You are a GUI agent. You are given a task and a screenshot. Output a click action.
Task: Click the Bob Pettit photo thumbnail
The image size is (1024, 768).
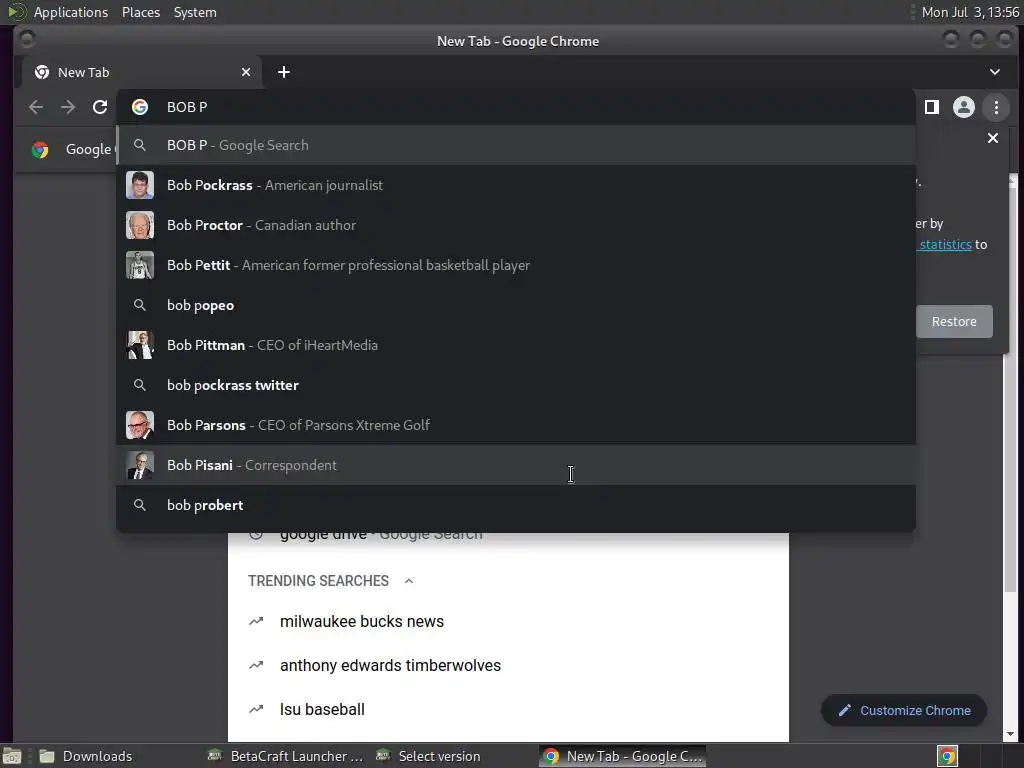(x=140, y=265)
